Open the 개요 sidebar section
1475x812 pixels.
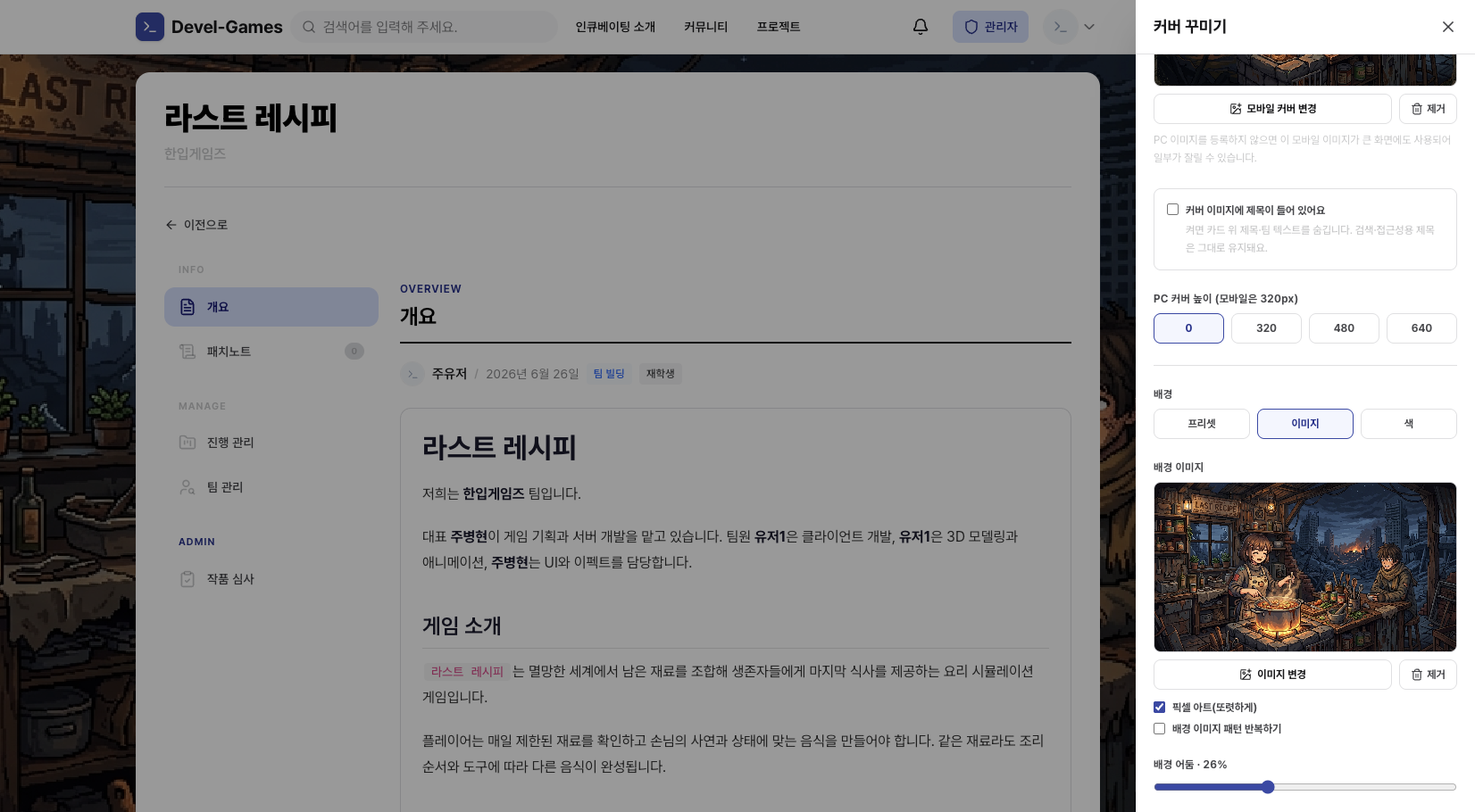click(271, 307)
